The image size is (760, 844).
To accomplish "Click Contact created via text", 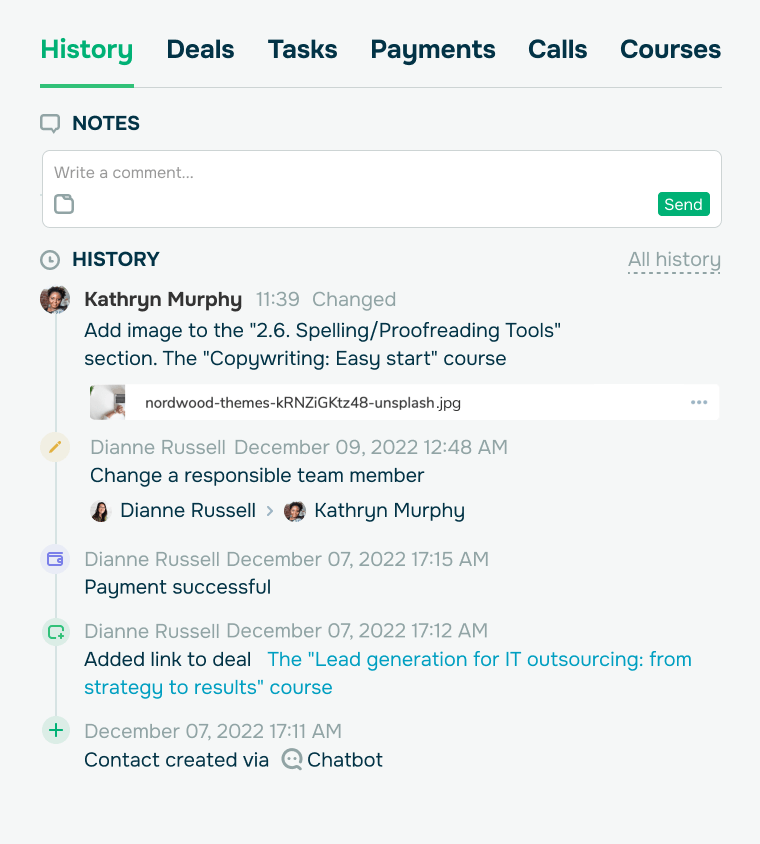I will point(177,760).
